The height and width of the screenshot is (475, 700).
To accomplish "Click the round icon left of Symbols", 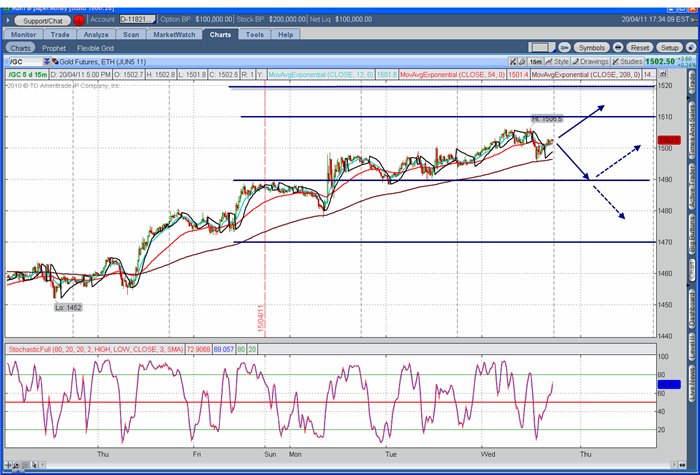I will 564,47.
